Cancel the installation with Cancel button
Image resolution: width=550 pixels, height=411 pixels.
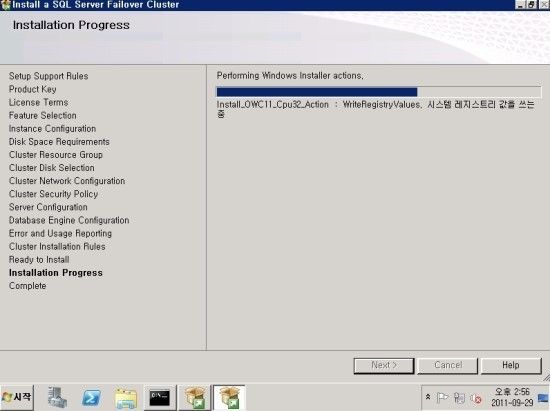[448, 365]
